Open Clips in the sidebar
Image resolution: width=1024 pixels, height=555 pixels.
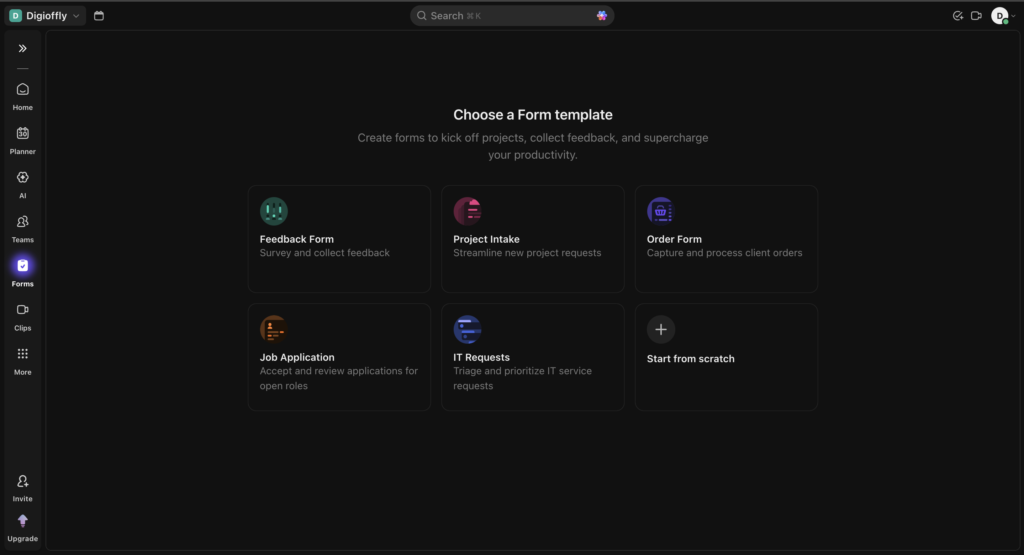click(x=22, y=317)
